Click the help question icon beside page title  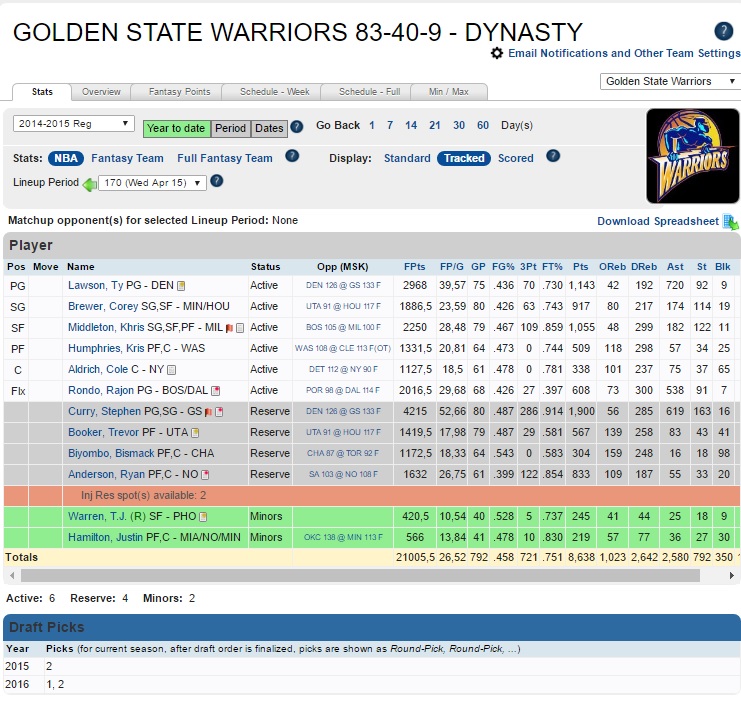(723, 31)
